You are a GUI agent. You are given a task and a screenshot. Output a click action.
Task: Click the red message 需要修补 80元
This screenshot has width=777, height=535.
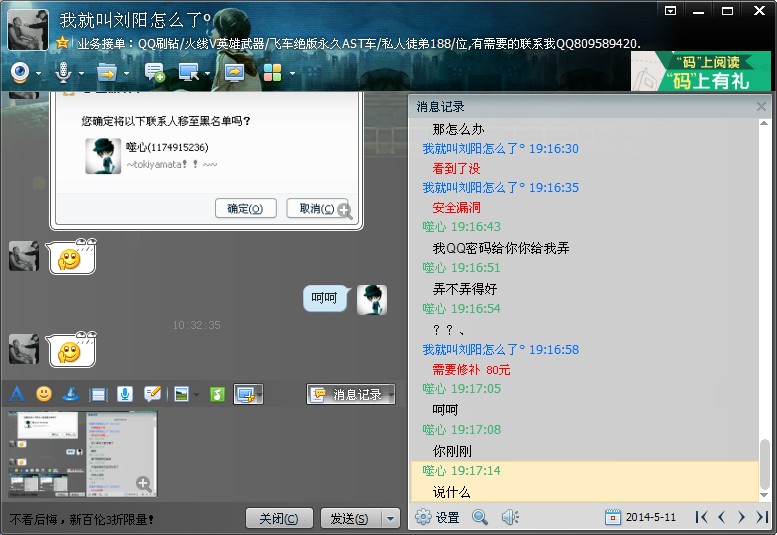point(471,370)
